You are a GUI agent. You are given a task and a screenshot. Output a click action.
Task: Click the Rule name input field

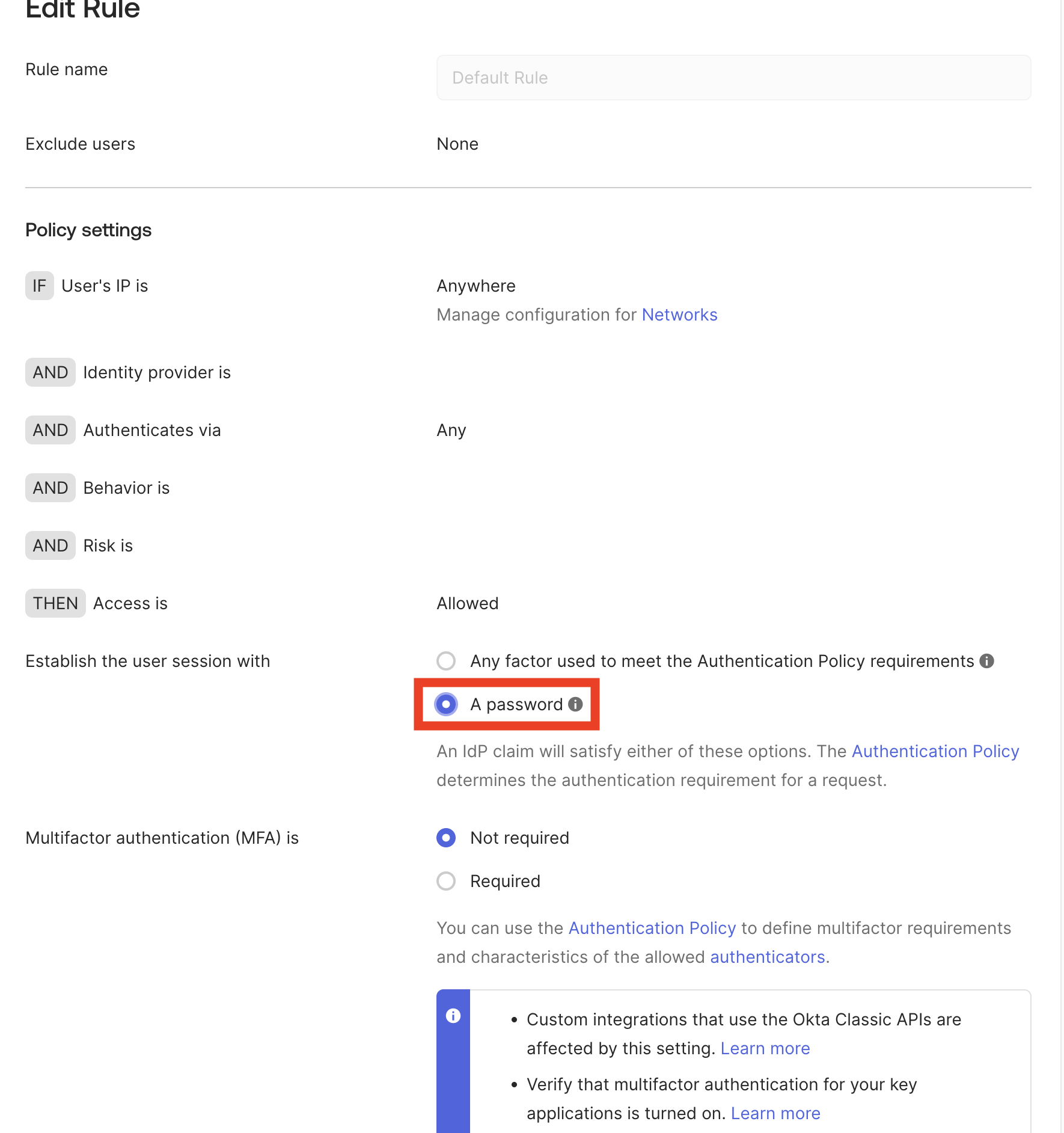[733, 78]
